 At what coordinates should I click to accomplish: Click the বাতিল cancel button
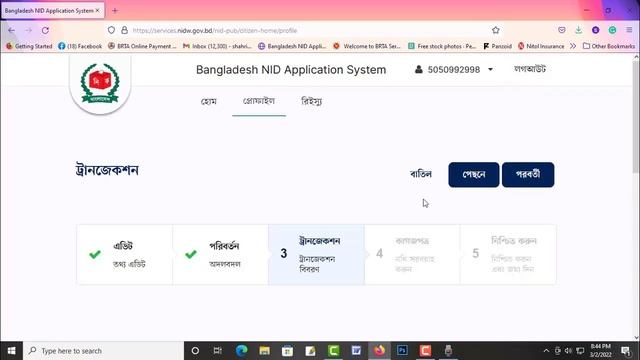tap(421, 174)
